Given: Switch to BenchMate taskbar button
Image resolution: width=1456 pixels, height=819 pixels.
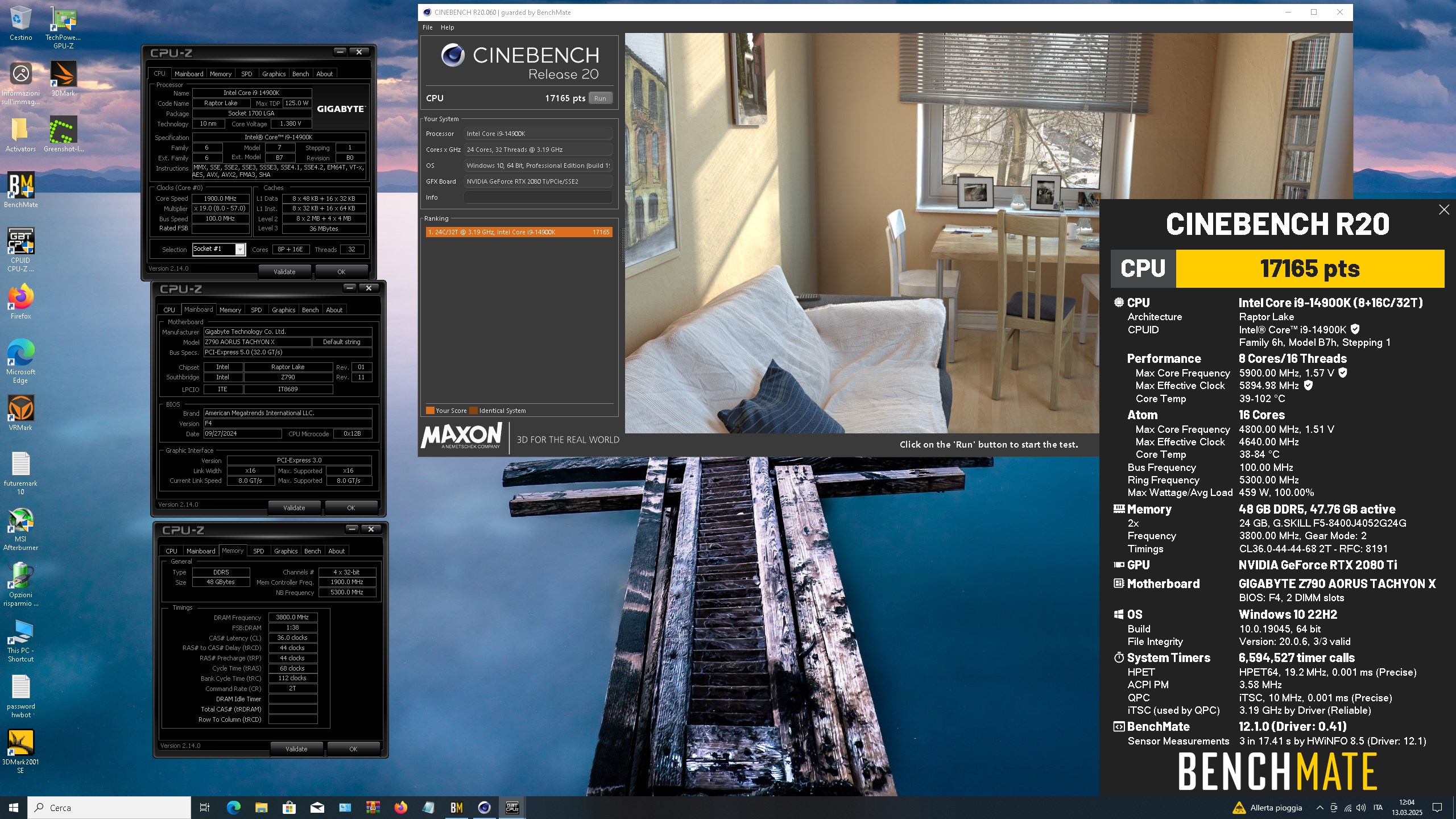Looking at the screenshot, I should pyautogui.click(x=456, y=808).
